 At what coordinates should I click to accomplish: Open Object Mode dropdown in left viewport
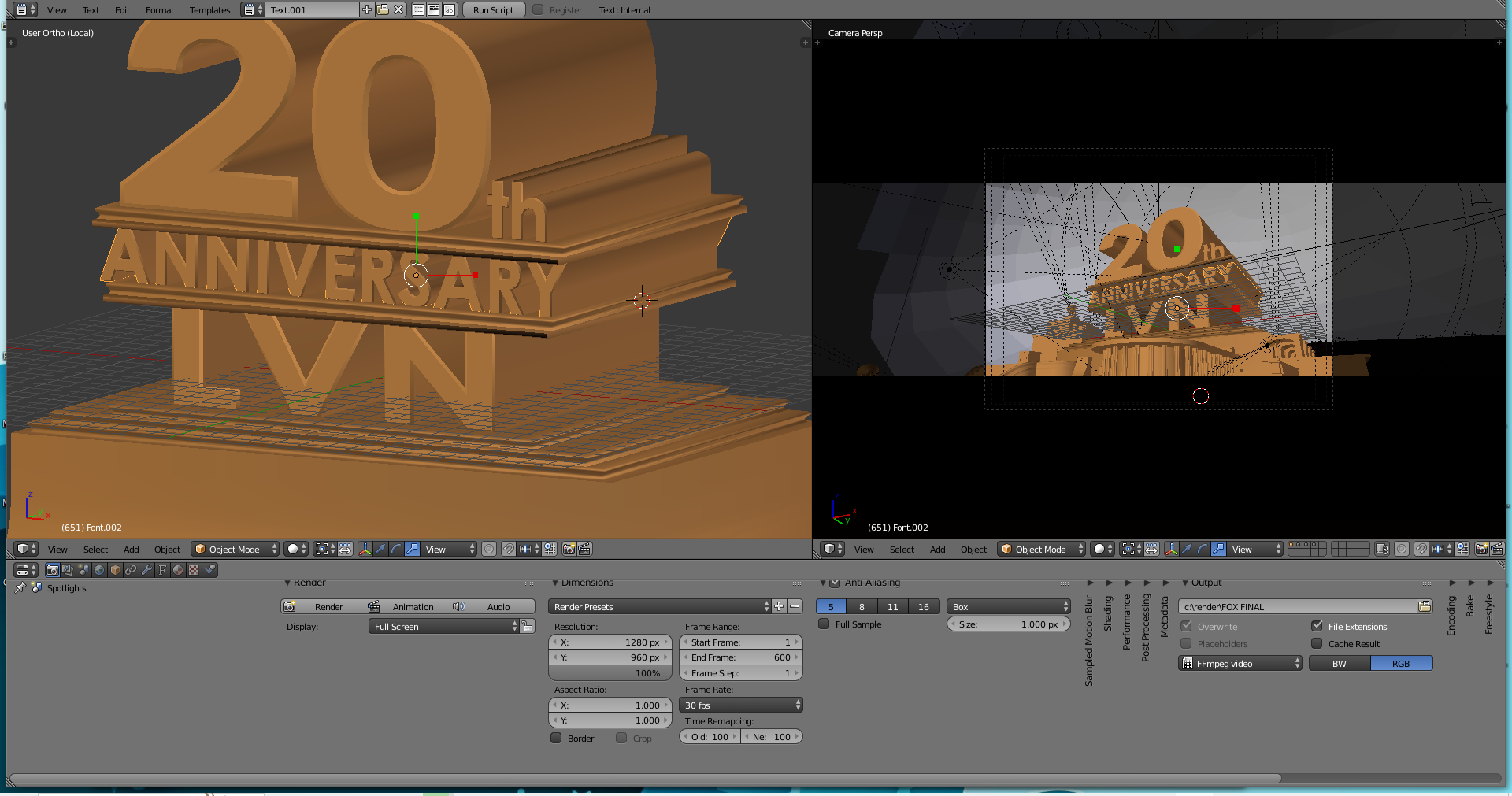[235, 549]
